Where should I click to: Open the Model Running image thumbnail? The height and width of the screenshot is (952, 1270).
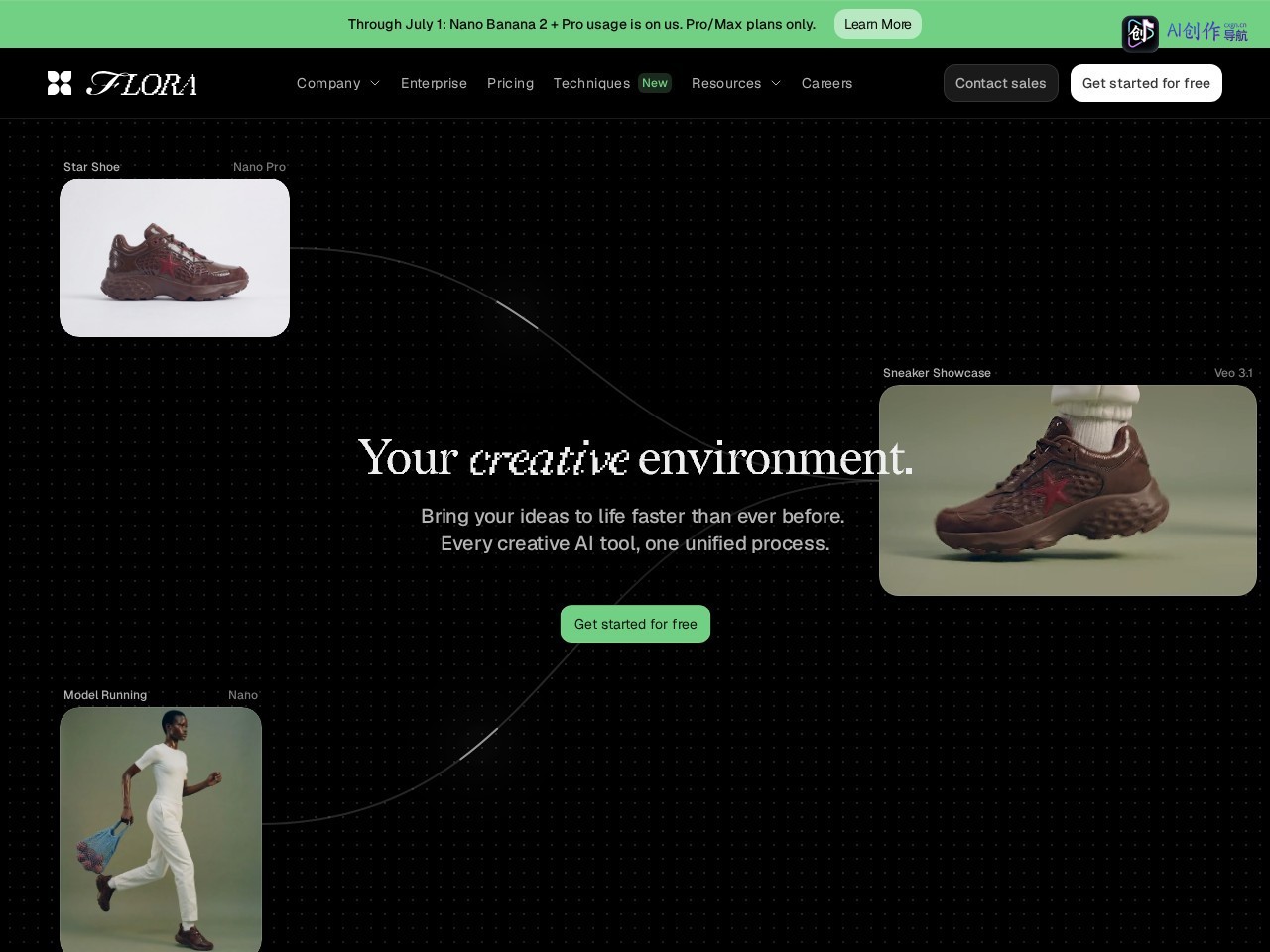(x=161, y=829)
